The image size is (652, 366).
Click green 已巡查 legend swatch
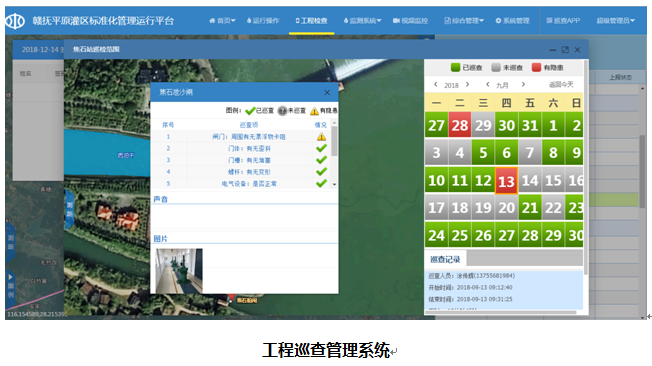click(x=455, y=67)
